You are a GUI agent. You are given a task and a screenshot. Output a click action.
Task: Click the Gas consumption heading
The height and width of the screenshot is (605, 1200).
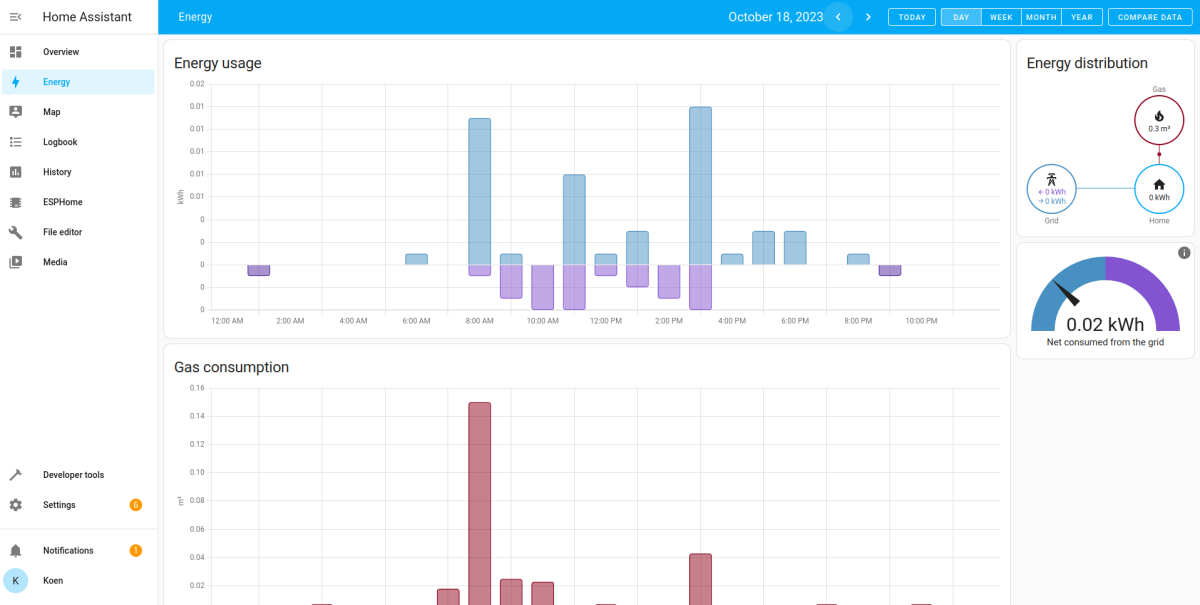coord(231,367)
